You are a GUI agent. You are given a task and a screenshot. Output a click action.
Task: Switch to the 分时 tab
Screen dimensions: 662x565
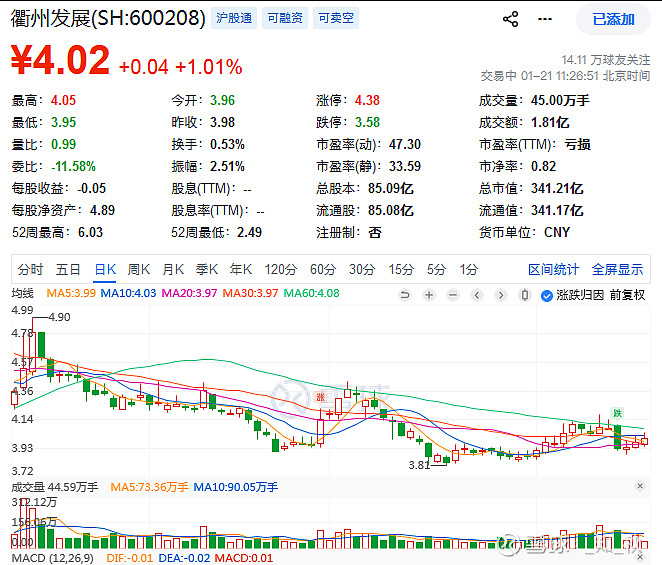coord(30,269)
